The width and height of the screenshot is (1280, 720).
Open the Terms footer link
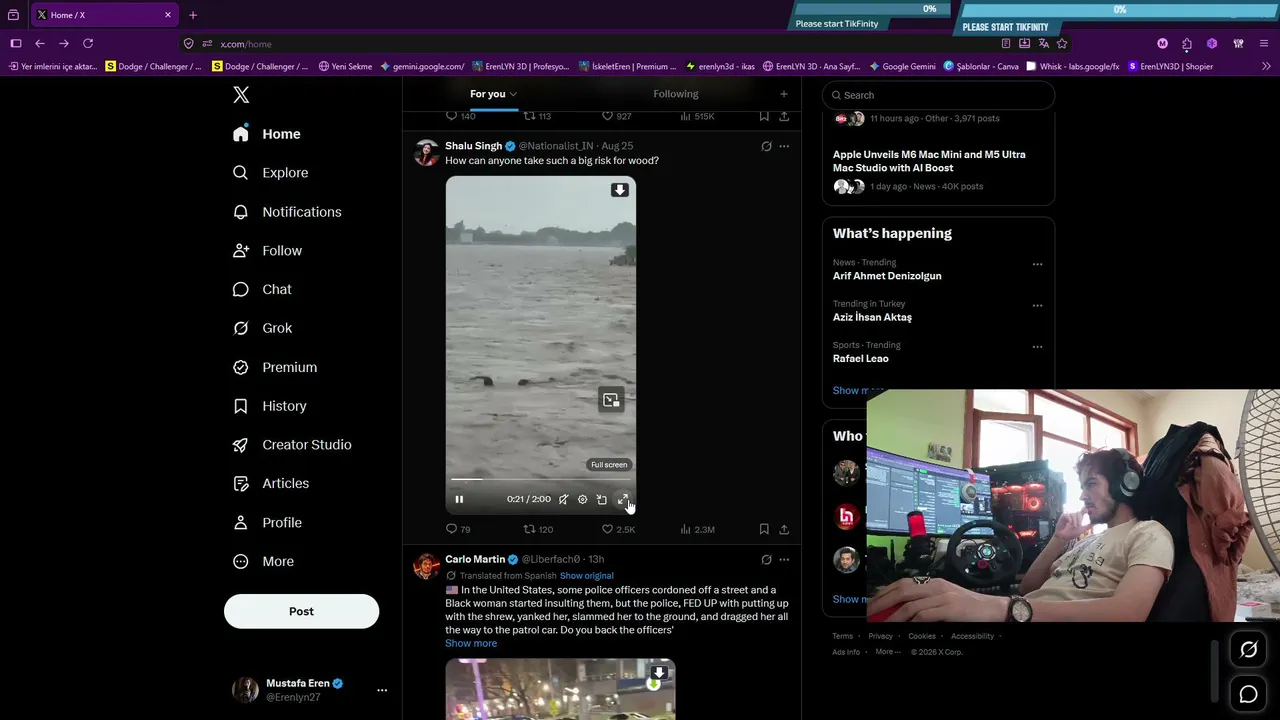pos(843,636)
